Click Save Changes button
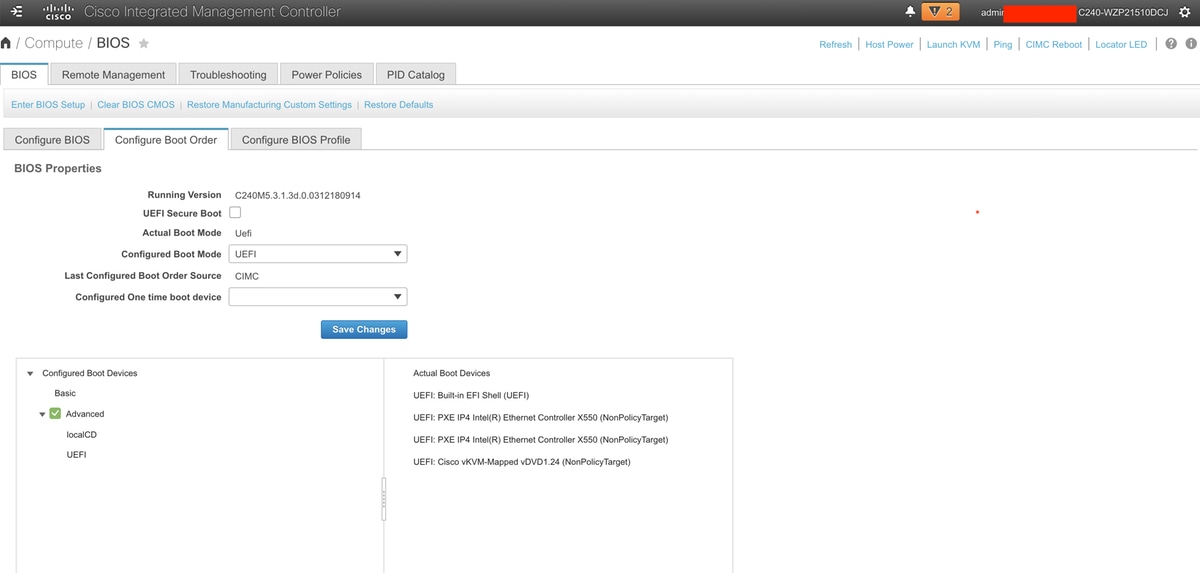This screenshot has height=573, width=1200. (364, 329)
